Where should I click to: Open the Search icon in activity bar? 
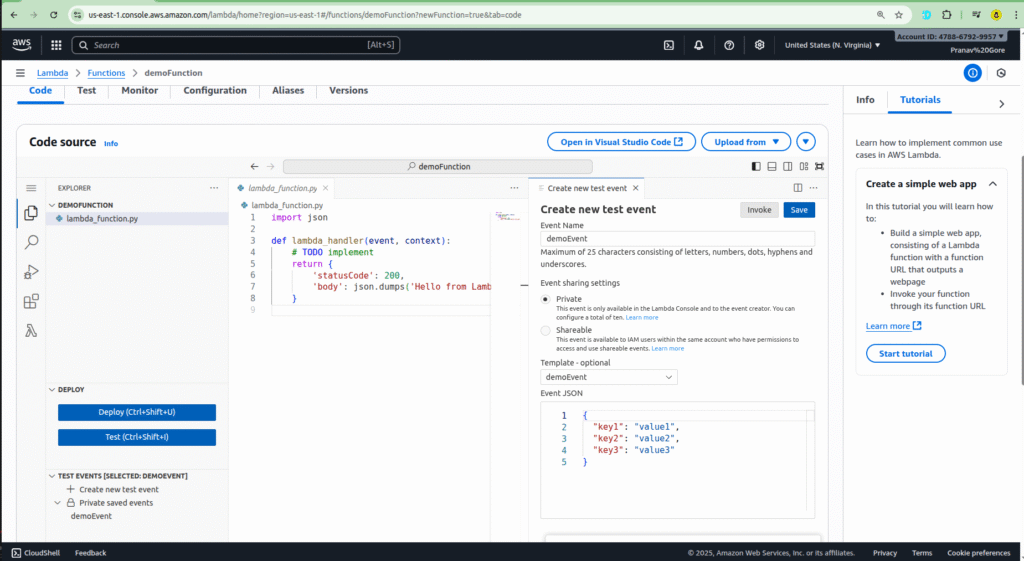click(31, 242)
